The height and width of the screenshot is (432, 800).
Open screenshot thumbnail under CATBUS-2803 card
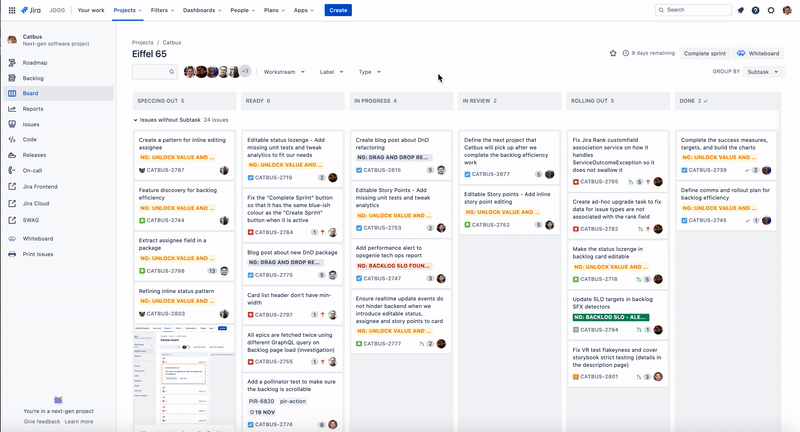184,375
